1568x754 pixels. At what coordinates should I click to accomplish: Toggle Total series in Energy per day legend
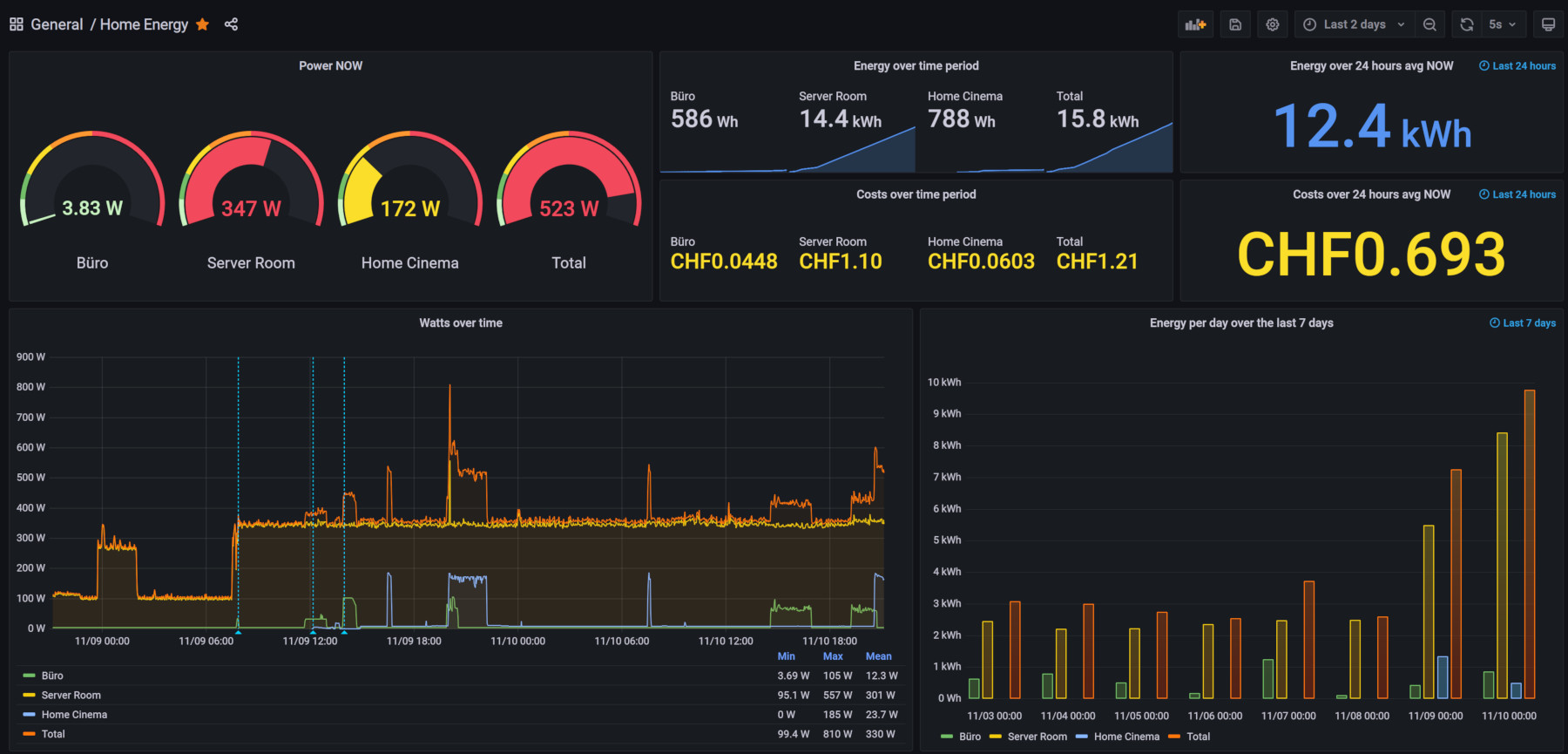click(1199, 737)
